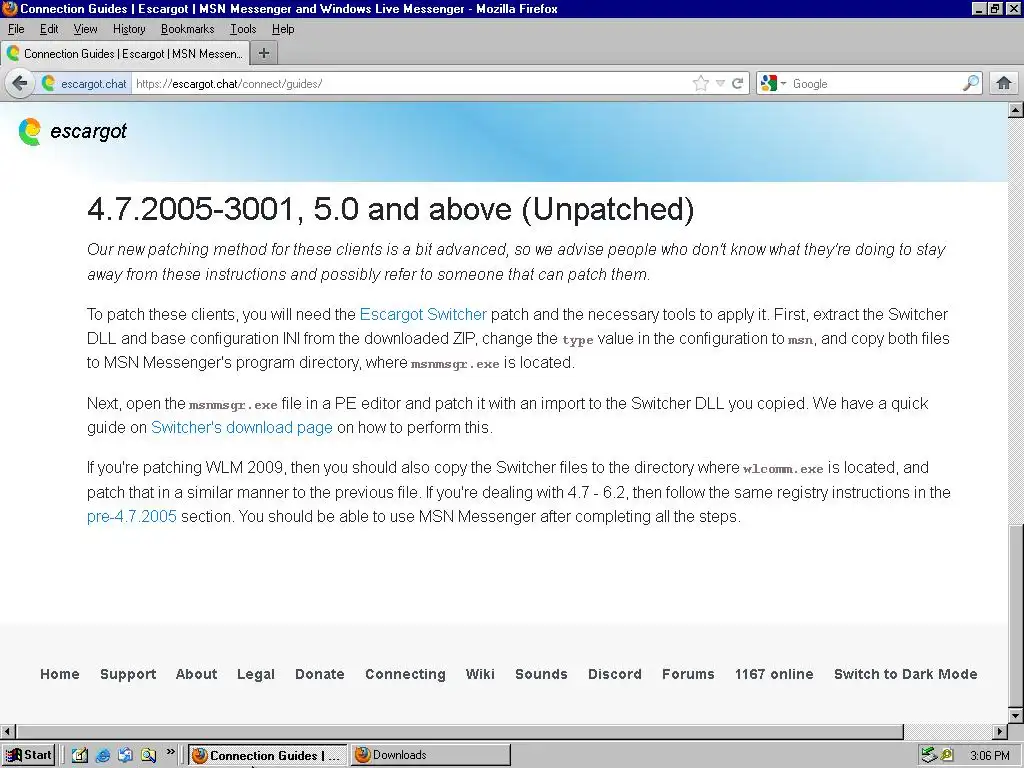Click the second system tray icon
Screen dimensions: 1024x768
click(x=947, y=755)
